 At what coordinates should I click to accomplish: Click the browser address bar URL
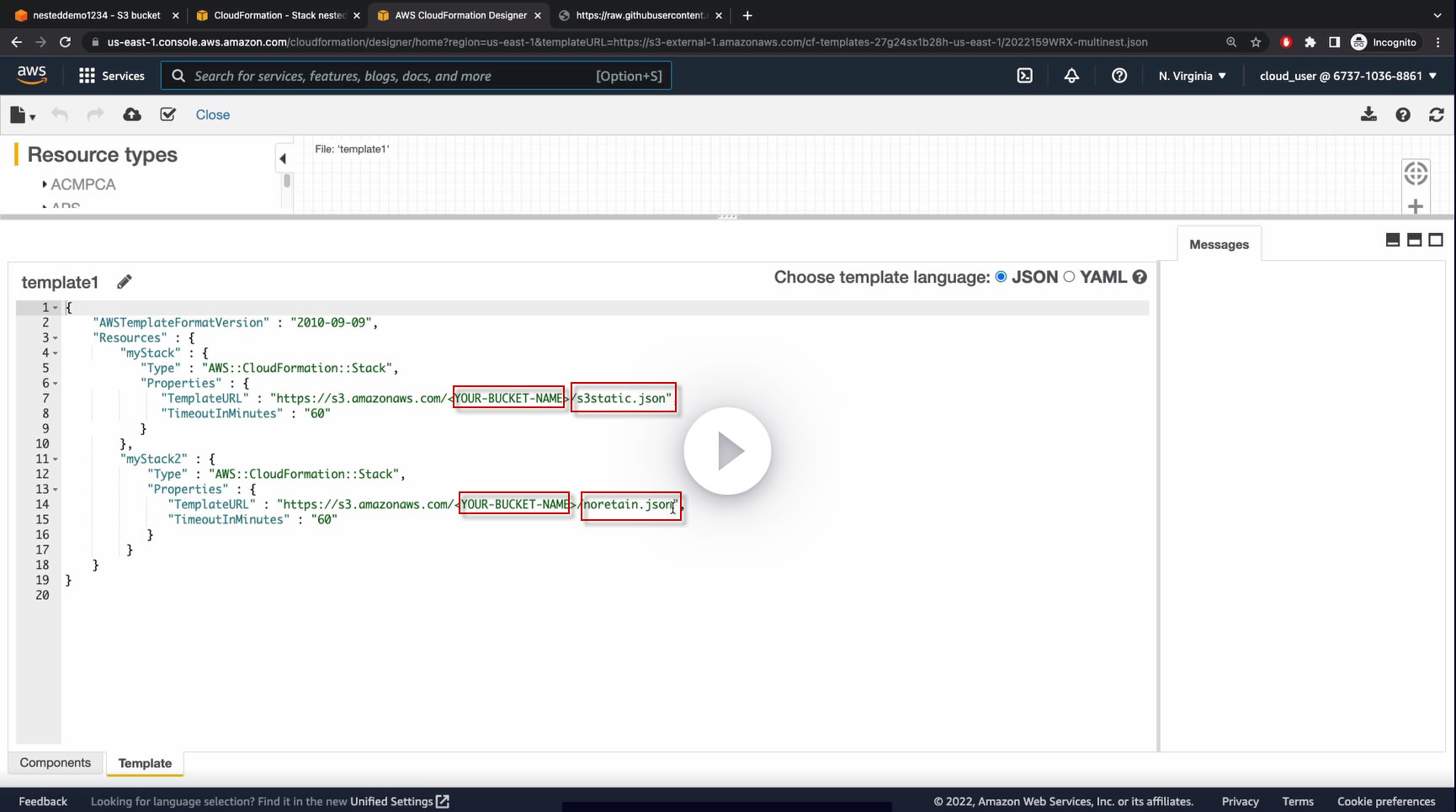[627, 42]
